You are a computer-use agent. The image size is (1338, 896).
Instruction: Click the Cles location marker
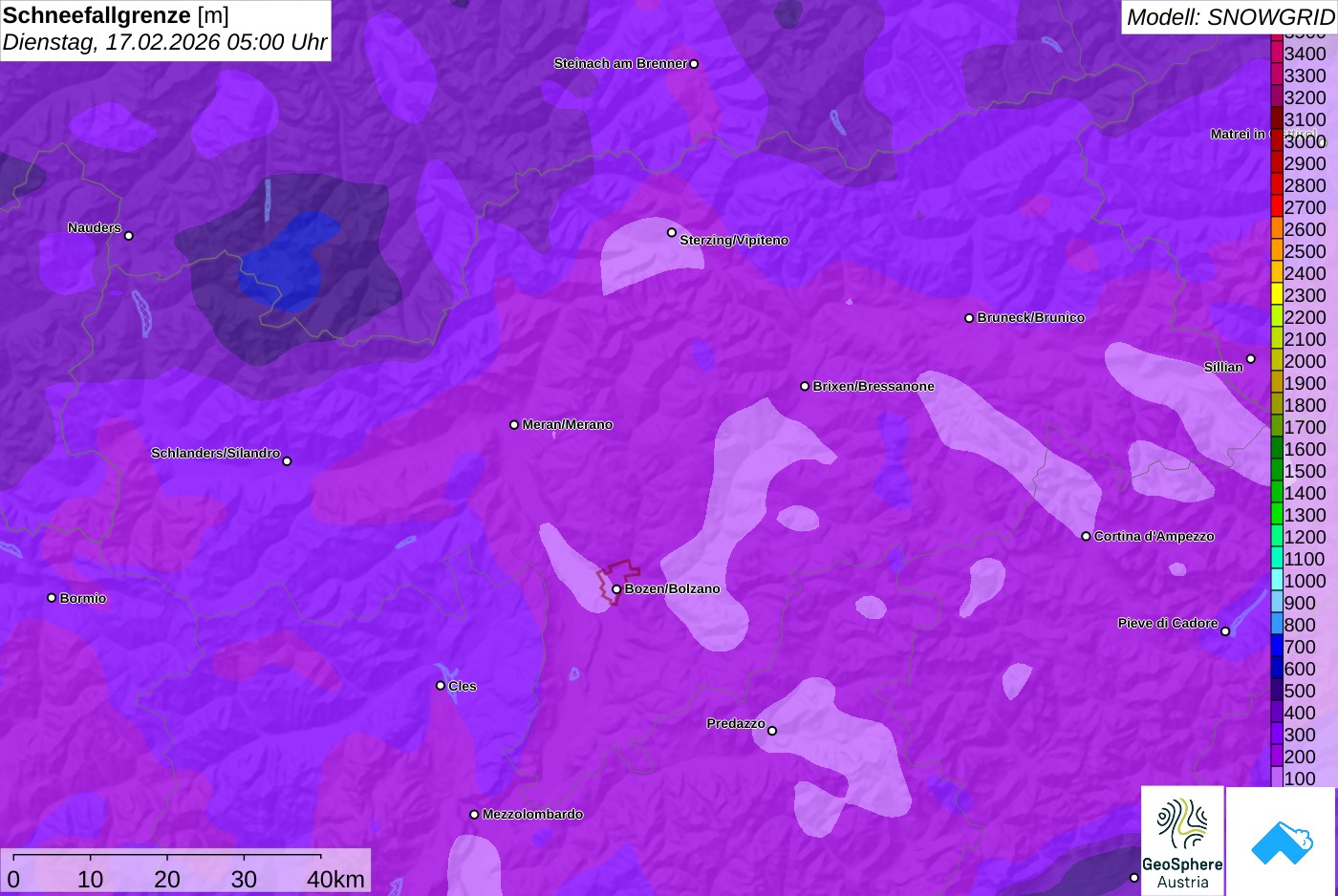[x=441, y=686]
